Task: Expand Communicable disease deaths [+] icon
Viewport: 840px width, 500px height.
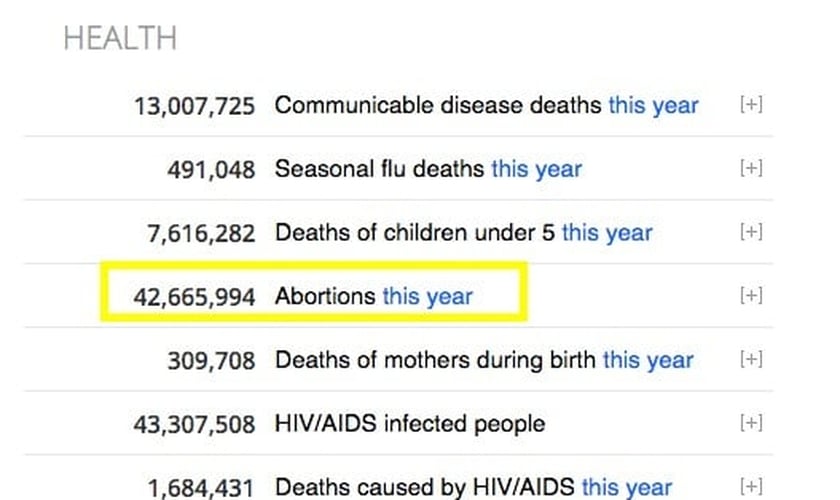Action: [x=751, y=104]
